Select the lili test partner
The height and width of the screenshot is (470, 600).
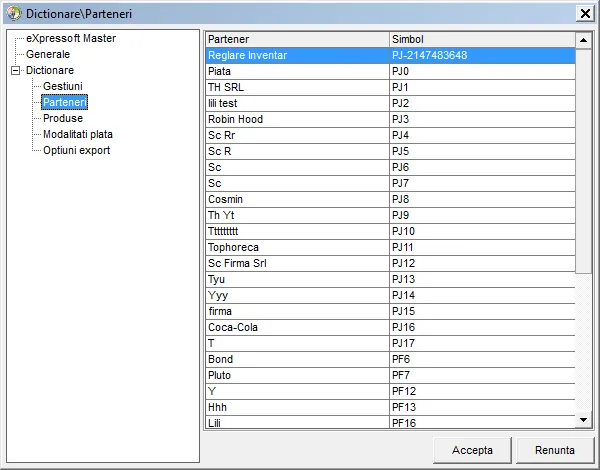click(297, 103)
